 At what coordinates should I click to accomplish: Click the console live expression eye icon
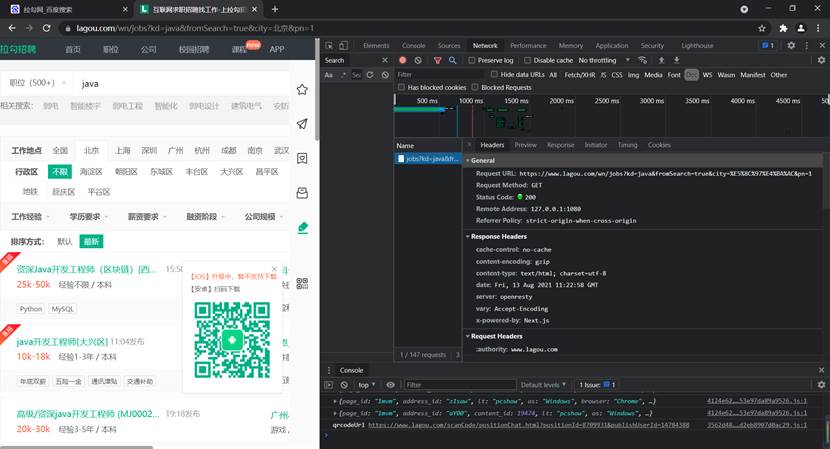tap(391, 385)
